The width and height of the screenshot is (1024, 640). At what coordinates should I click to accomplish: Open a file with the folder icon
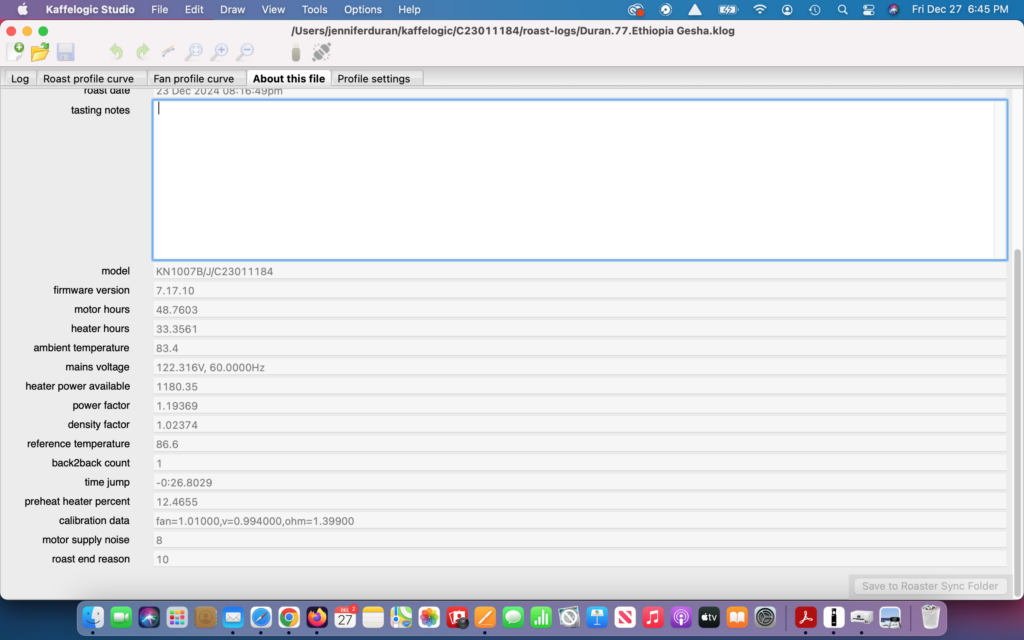(x=40, y=52)
